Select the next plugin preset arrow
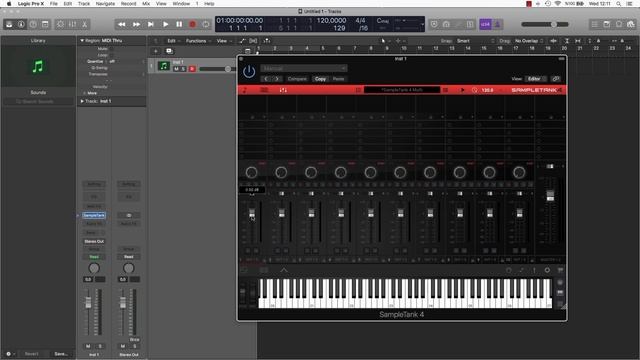This screenshot has height=360, width=640. tap(277, 79)
